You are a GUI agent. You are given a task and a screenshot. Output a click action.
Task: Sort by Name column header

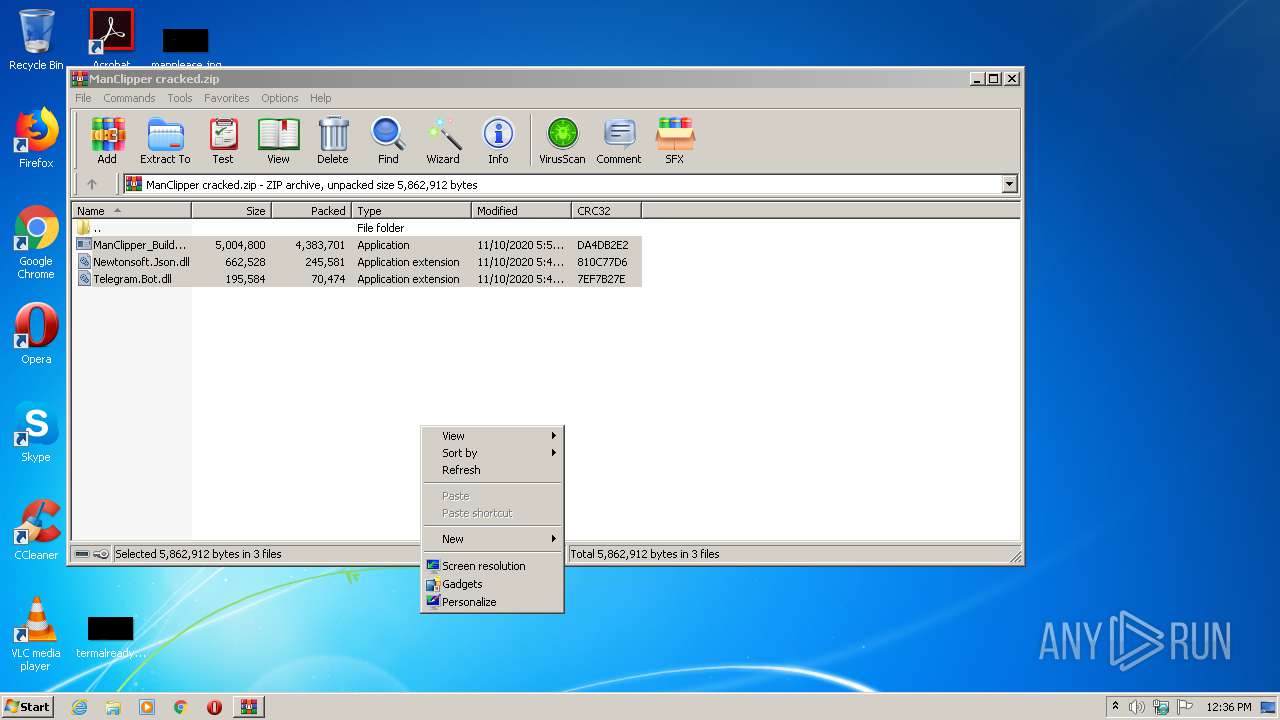(x=131, y=211)
